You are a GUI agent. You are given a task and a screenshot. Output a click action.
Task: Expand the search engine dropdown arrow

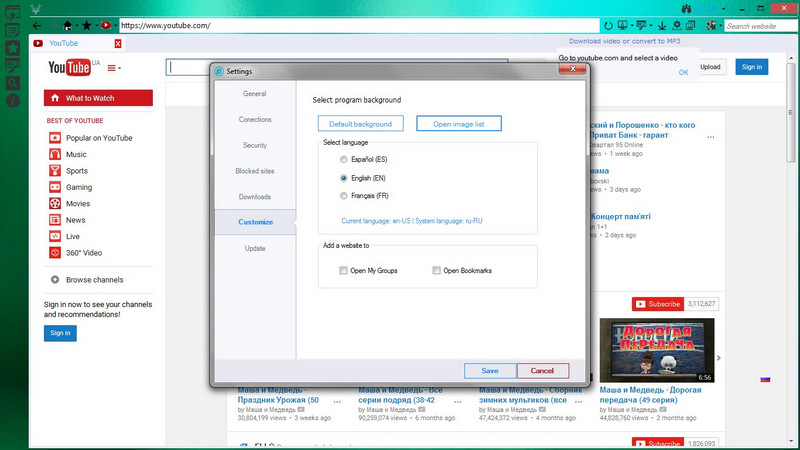[x=720, y=26]
